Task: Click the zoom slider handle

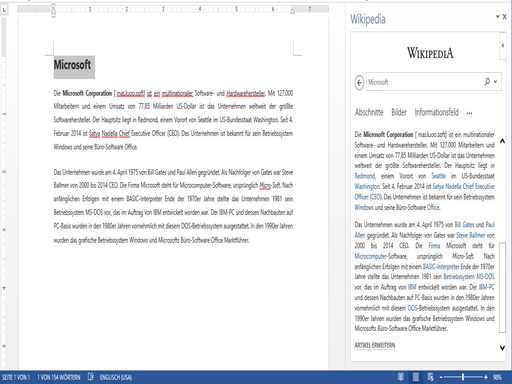Action: [x=463, y=377]
